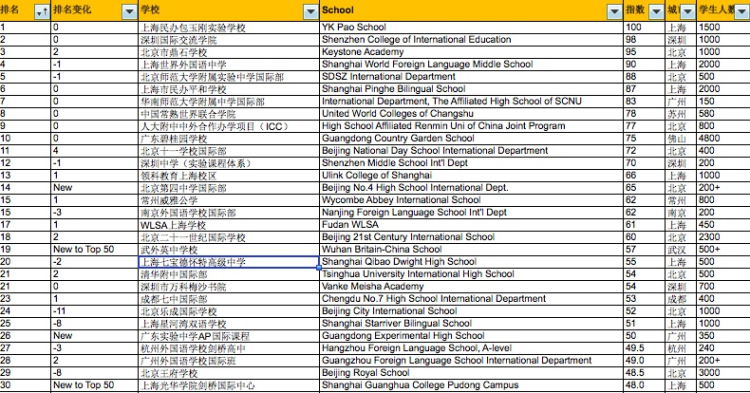Open the 排名 column sort filter dropdown
Viewport: 750px width, 393px height.
coord(42,12)
